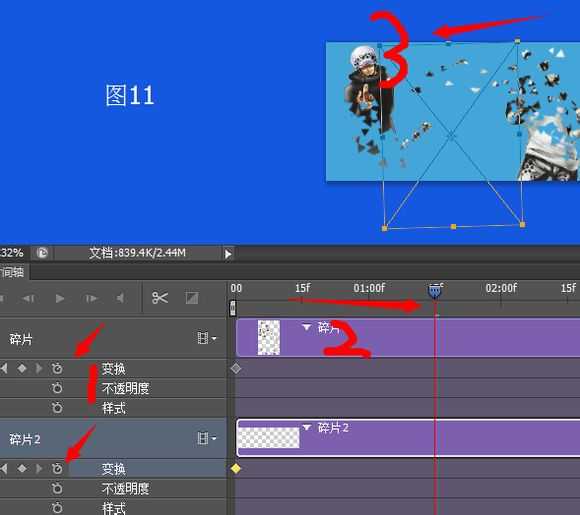
Task: Collapse the 碎片 clip triangle in the timeline
Action: 306,327
